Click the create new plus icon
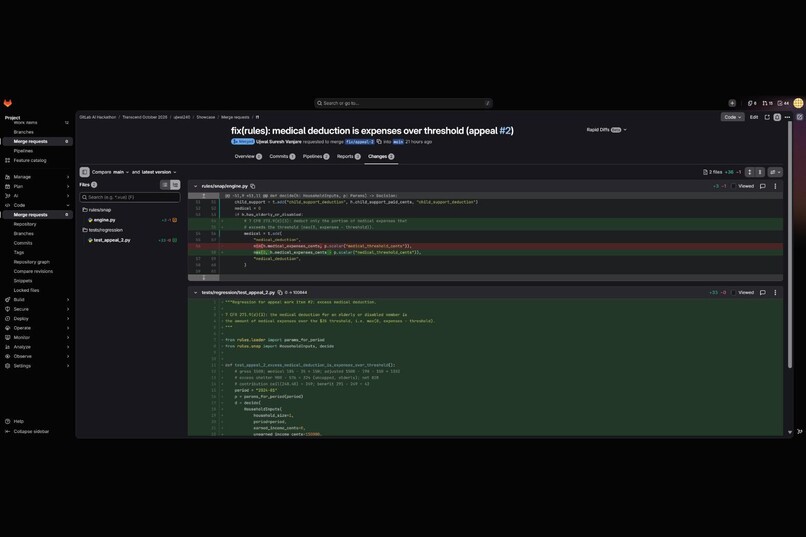 coord(732,103)
